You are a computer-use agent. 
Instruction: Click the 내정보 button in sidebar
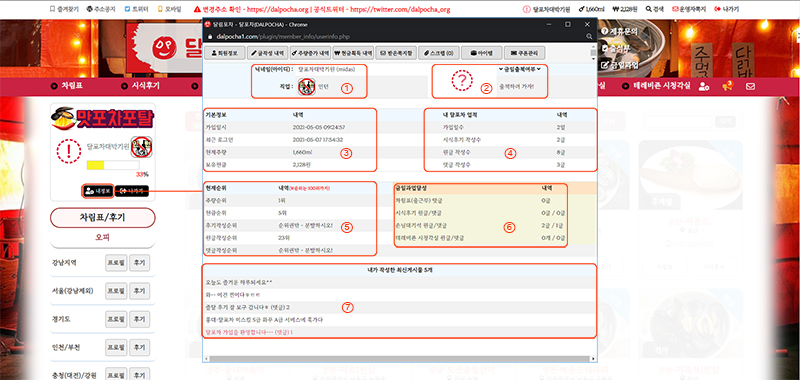(x=97, y=191)
